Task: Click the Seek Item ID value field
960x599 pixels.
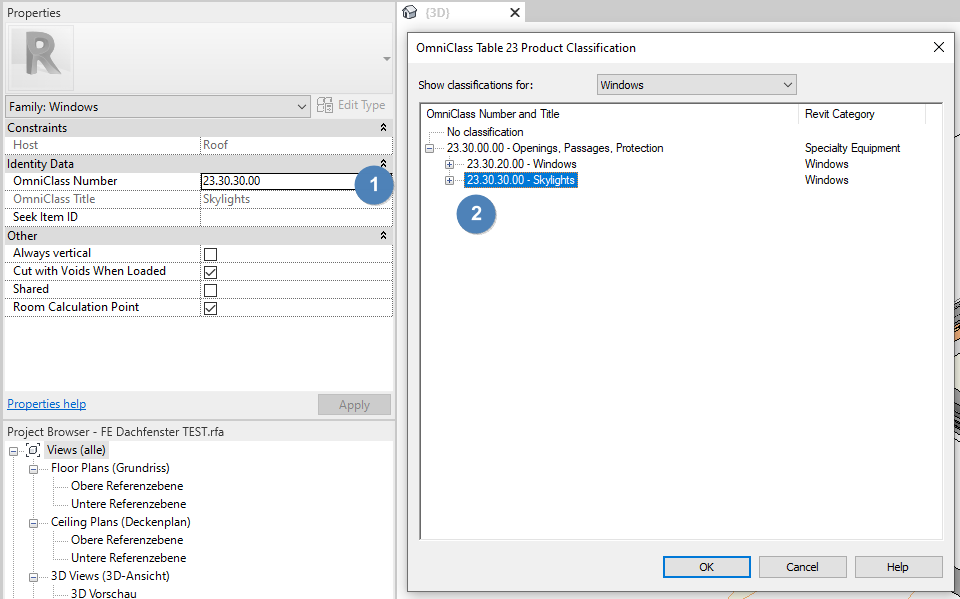Action: click(296, 217)
